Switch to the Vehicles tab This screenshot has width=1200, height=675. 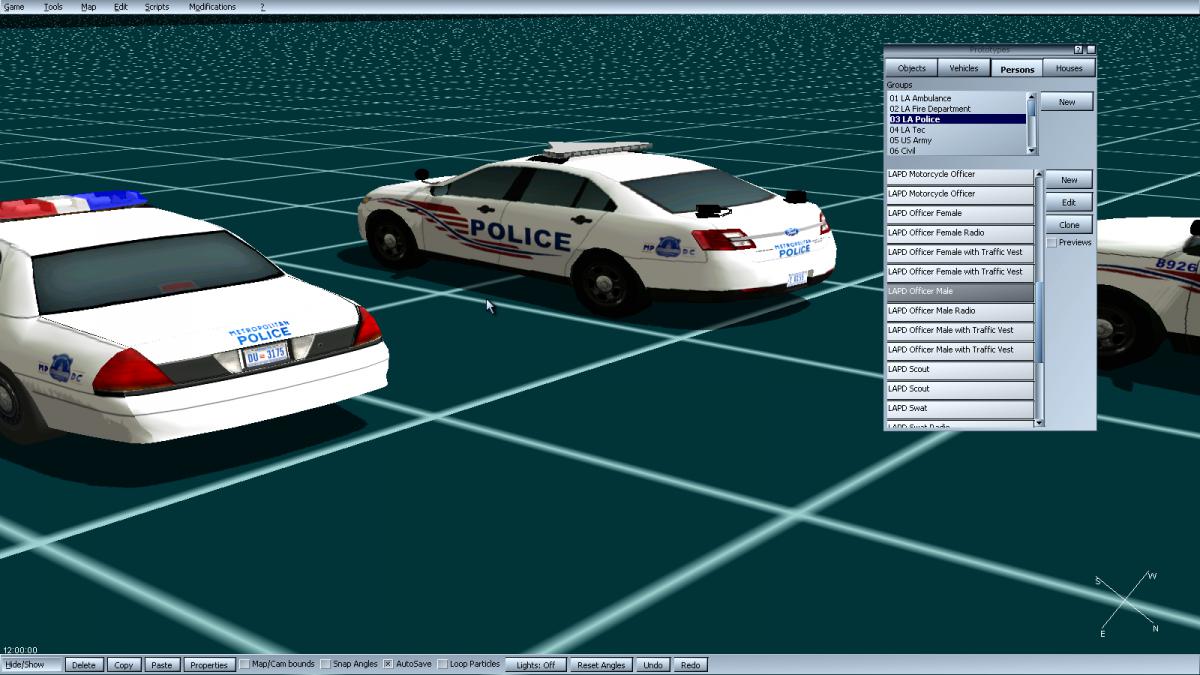tap(964, 68)
